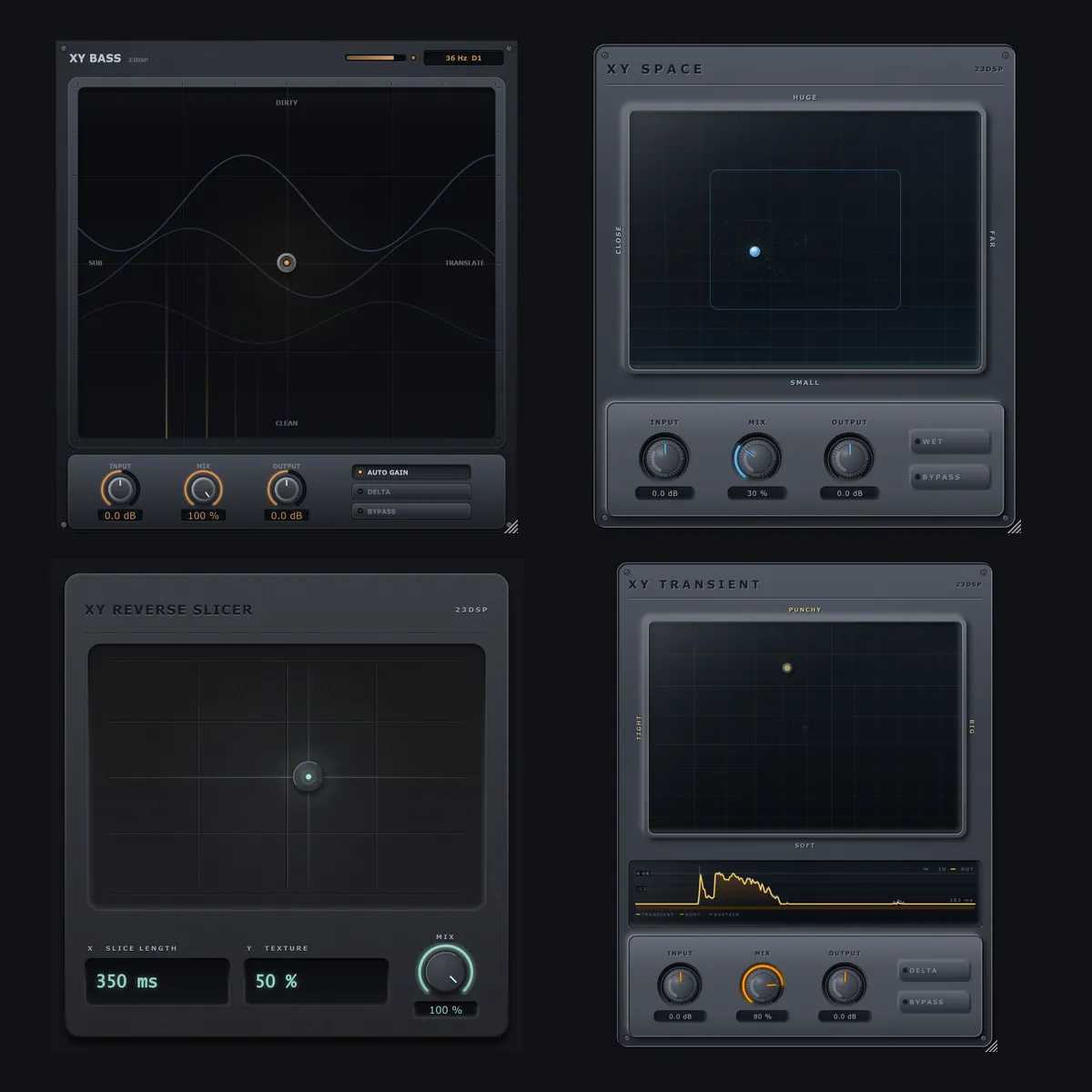Click the HUGE label above XY Space pad
Viewport: 1092px width, 1092px height.
click(x=804, y=97)
